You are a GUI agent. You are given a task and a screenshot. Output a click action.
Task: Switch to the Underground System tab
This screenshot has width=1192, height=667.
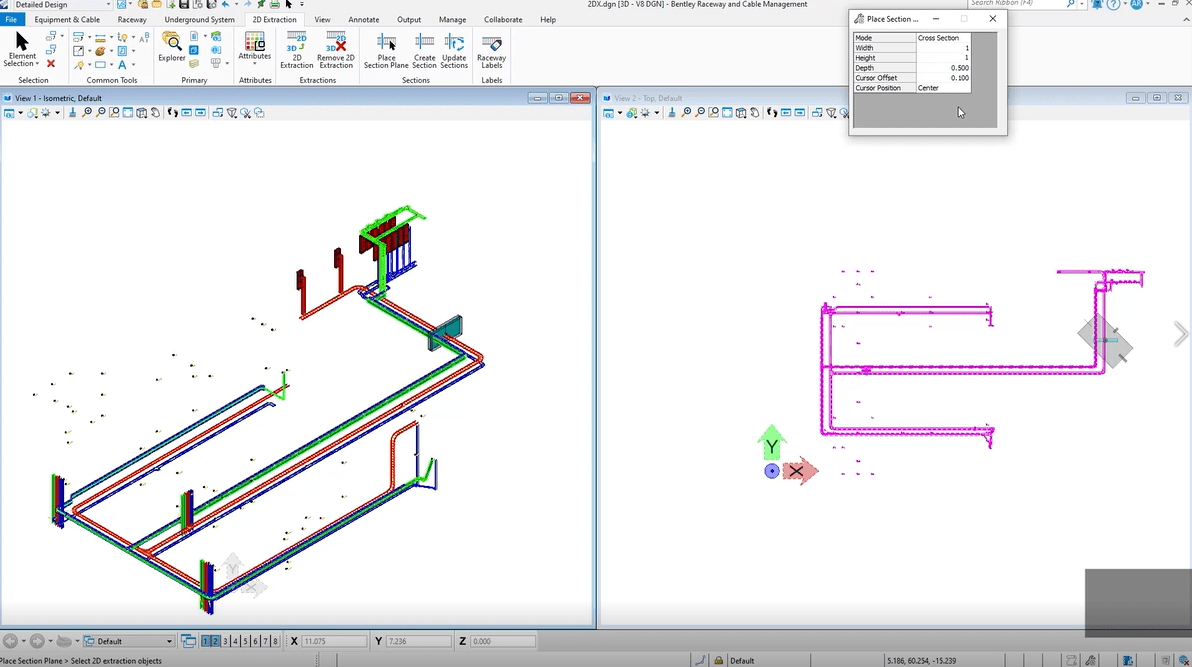pyautogui.click(x=199, y=19)
